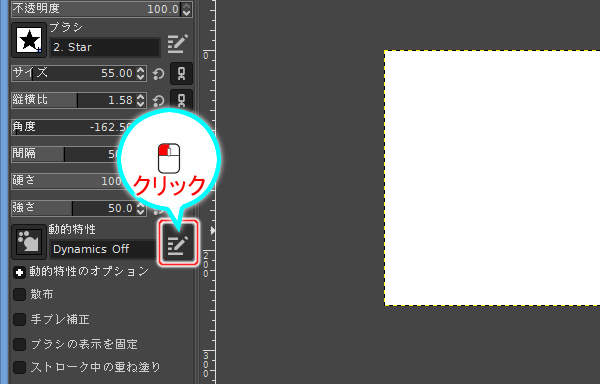Toggle the aspect ratio link chain icon
This screenshot has width=600, height=384.
pos(181,99)
